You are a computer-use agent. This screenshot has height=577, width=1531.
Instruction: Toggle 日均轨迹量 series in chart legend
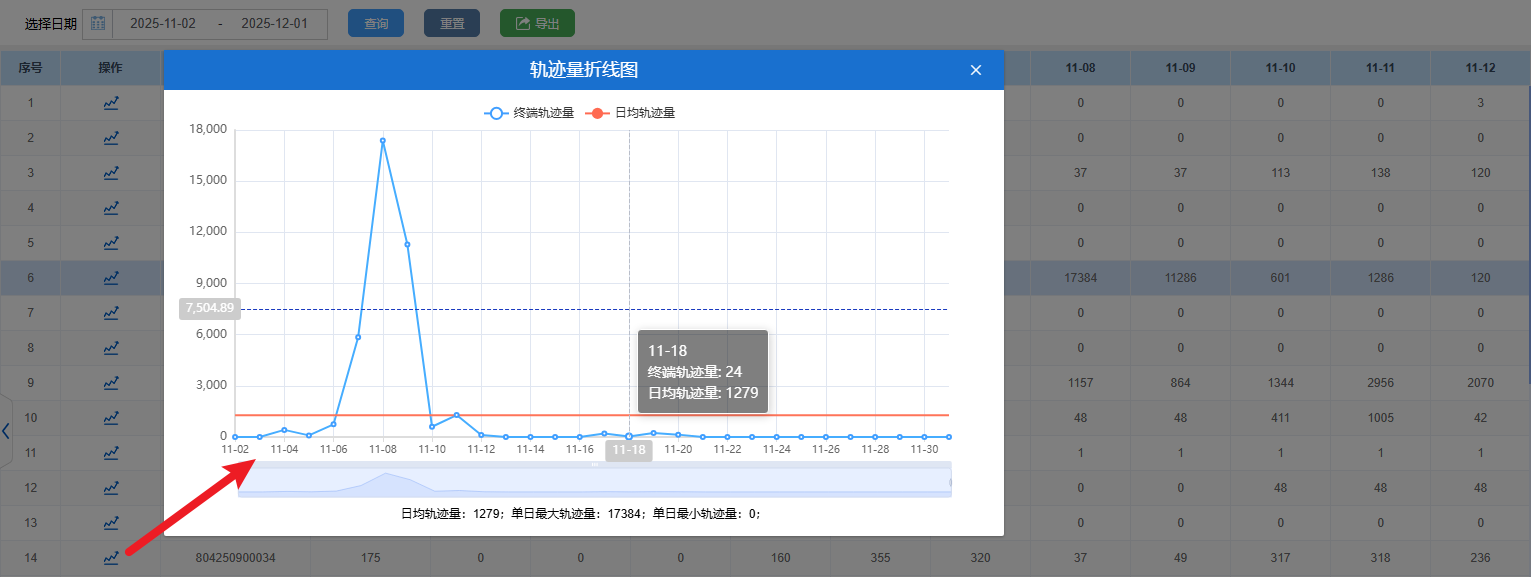630,113
